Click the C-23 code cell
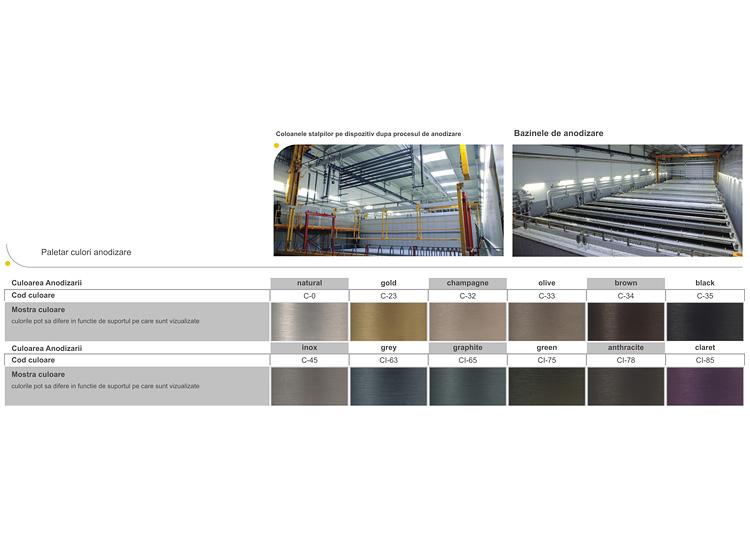This screenshot has width=750, height=550. click(388, 296)
